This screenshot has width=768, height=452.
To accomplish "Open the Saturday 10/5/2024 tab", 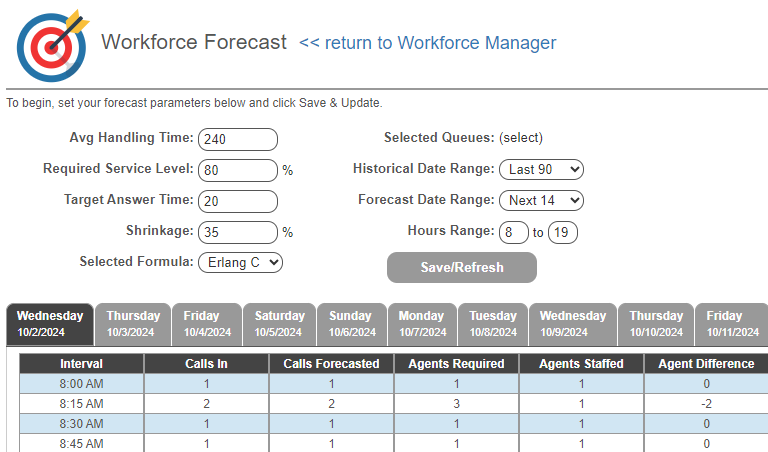I will click(x=279, y=324).
